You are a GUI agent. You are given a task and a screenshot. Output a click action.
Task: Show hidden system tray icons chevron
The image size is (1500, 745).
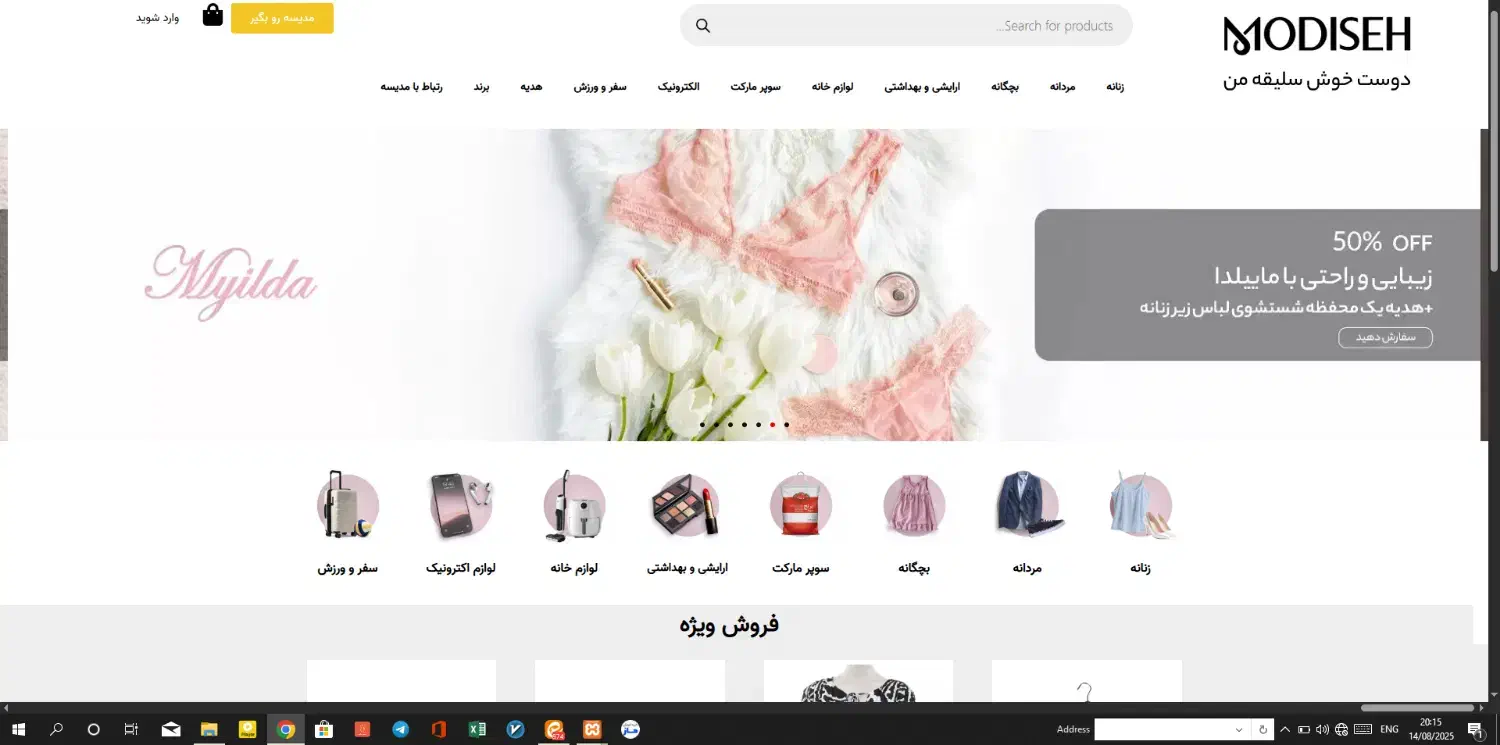click(1285, 730)
